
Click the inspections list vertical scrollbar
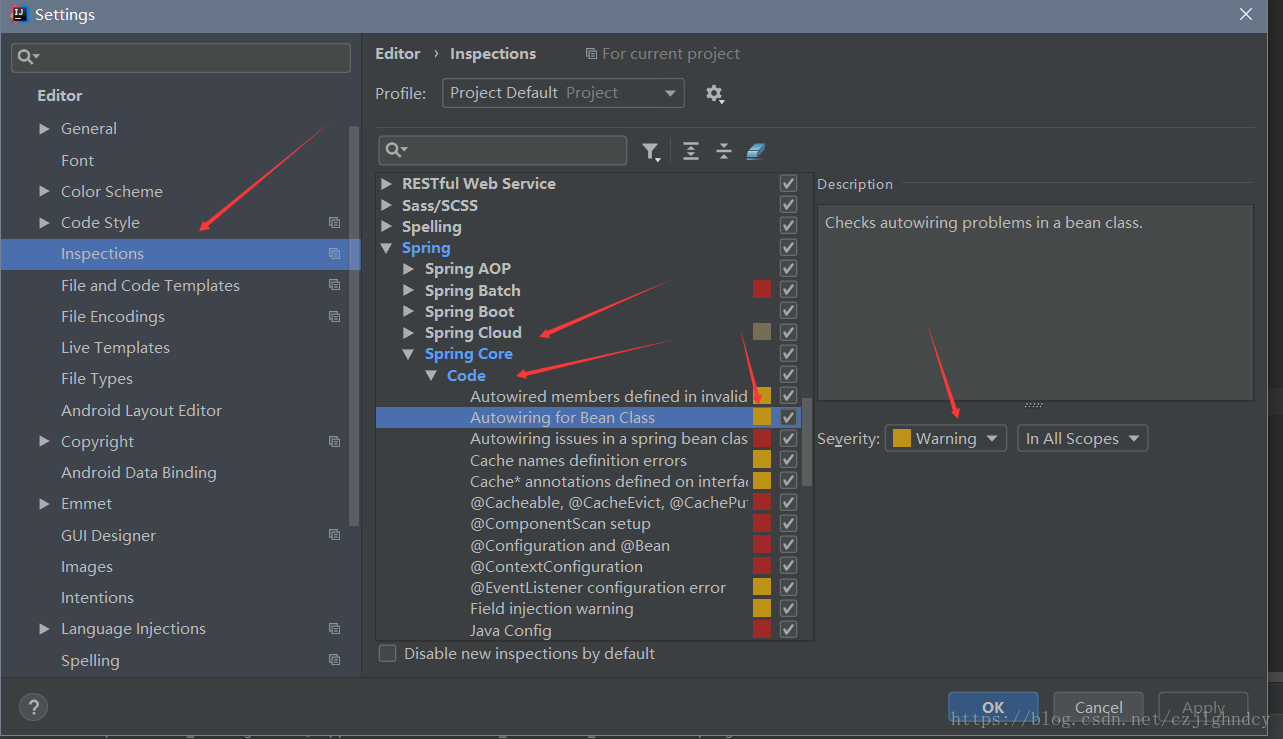(807, 441)
